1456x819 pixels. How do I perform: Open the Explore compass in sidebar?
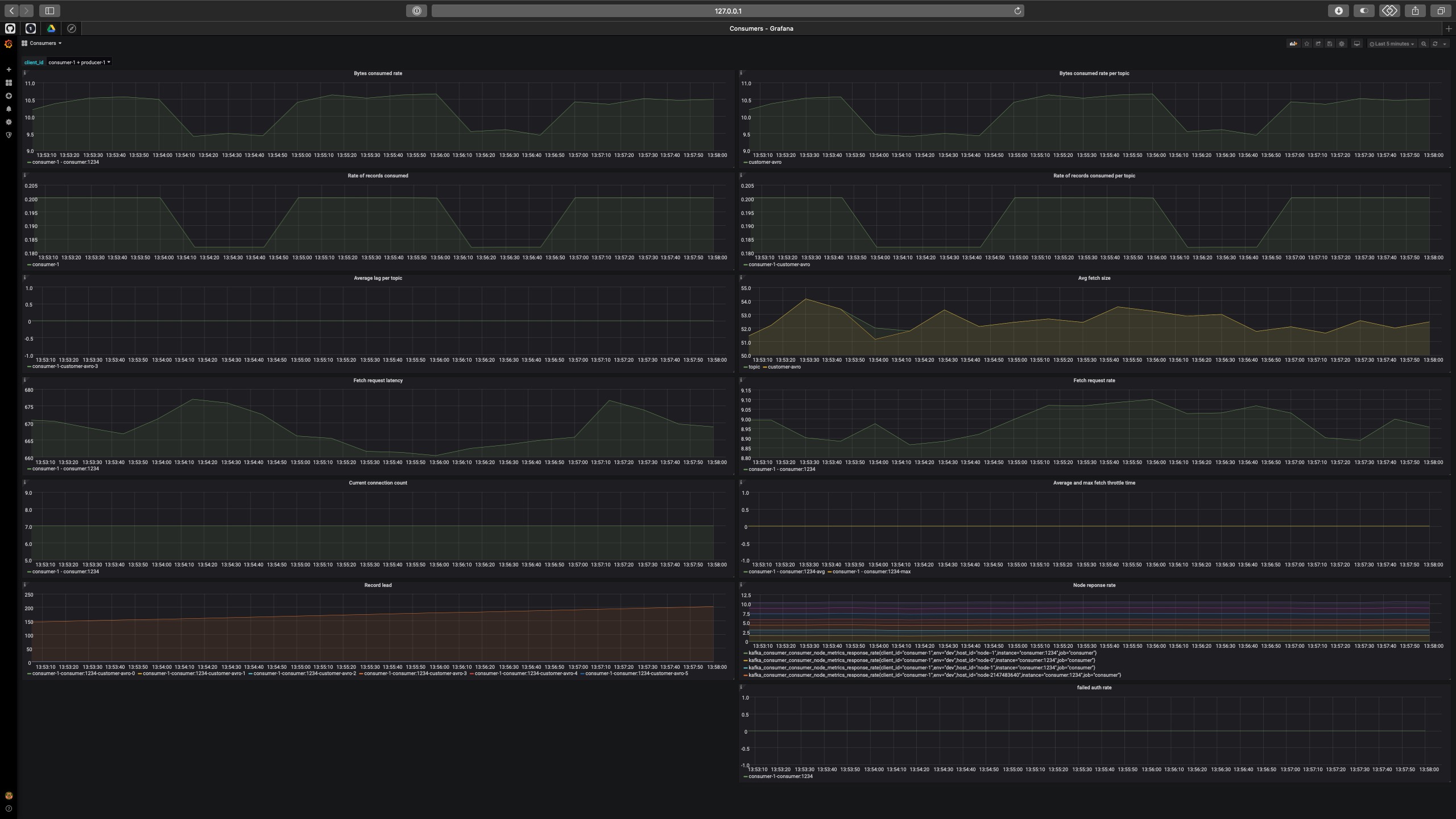9,96
